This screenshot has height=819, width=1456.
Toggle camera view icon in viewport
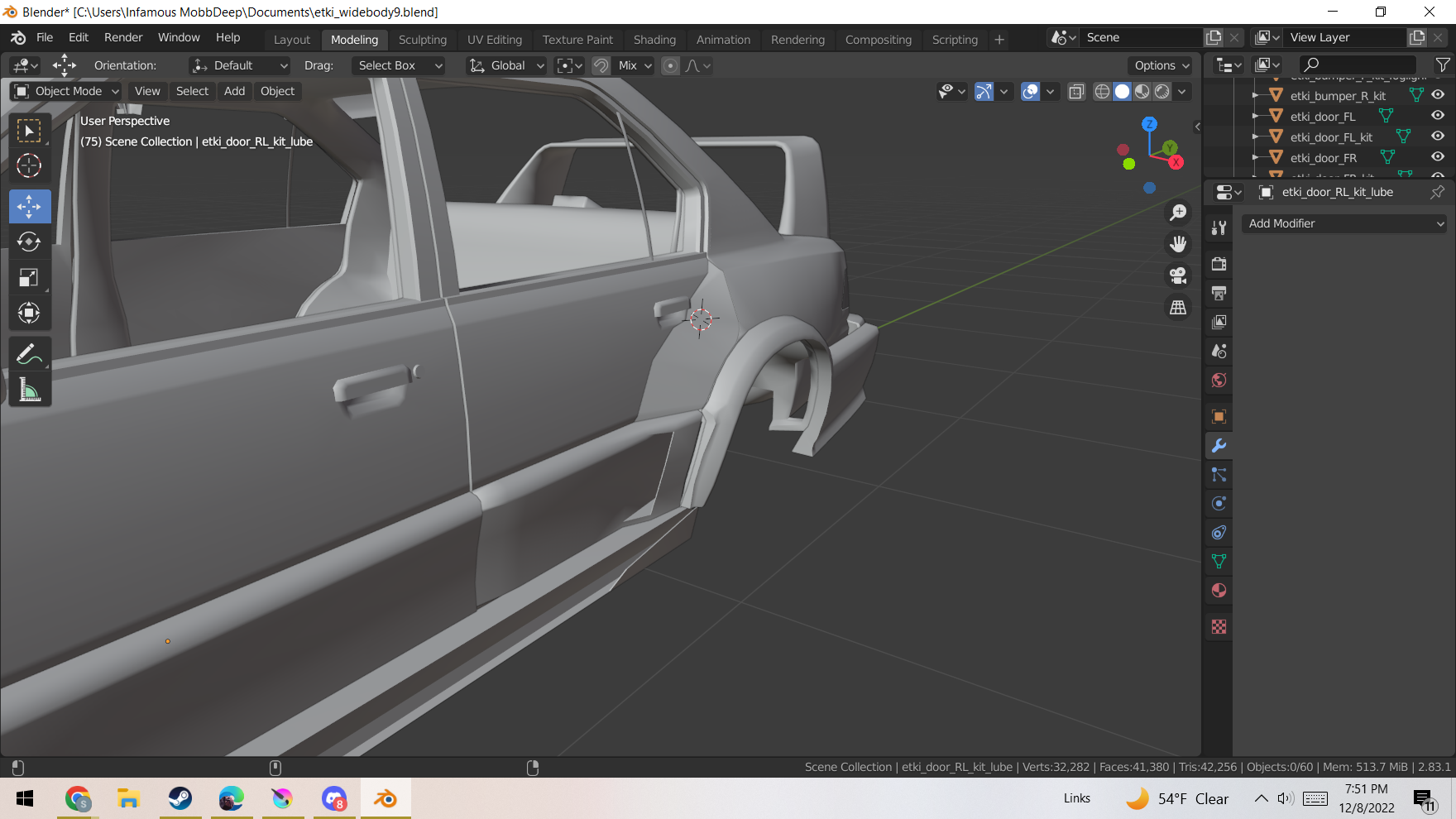1178,275
